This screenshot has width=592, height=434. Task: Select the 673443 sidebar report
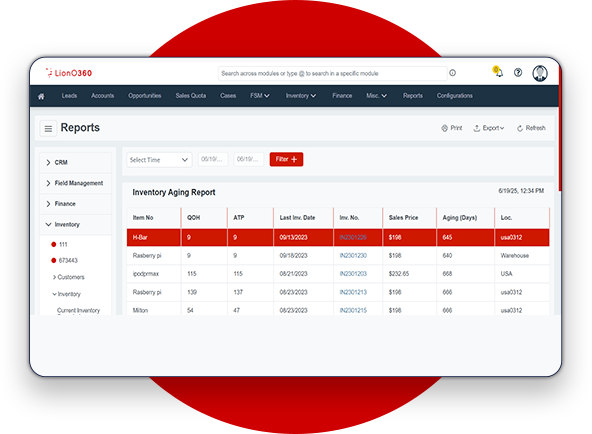(x=64, y=260)
